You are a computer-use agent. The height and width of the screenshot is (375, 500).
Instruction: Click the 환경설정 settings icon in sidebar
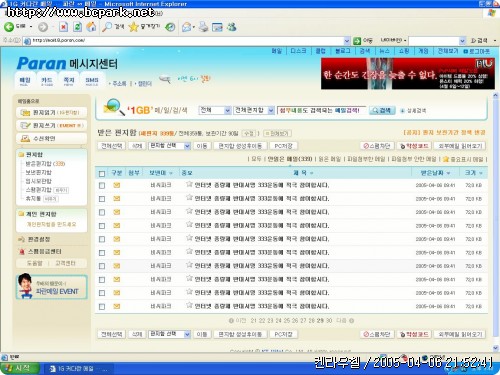[x=22, y=239]
